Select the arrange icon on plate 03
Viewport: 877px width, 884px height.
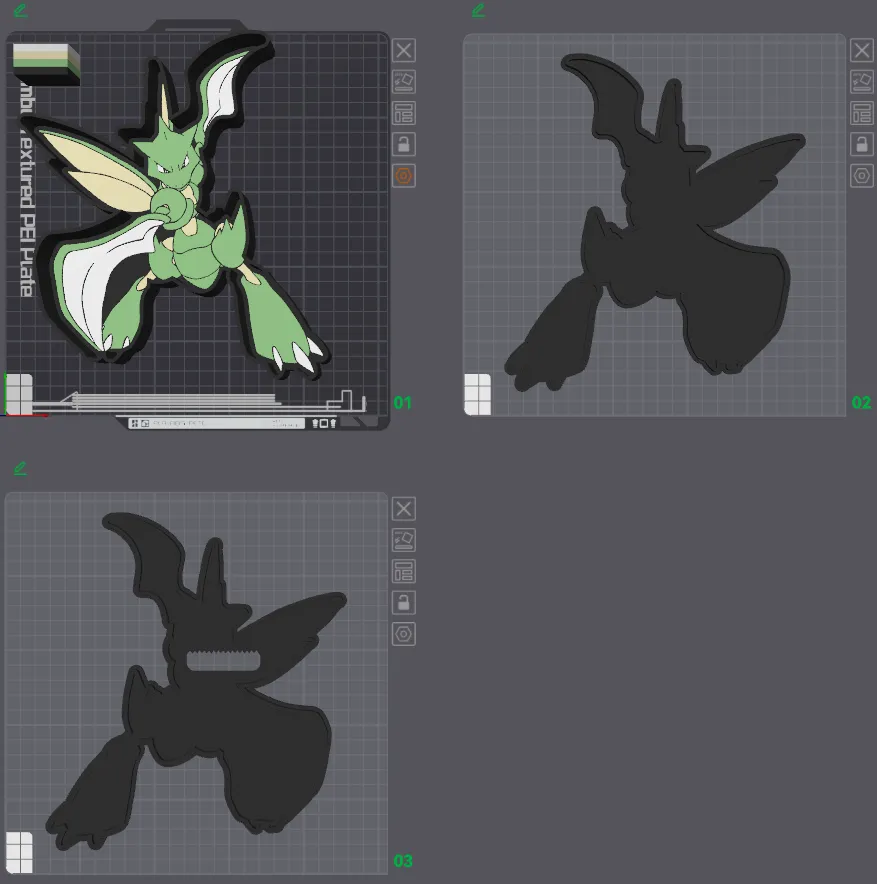click(404, 539)
